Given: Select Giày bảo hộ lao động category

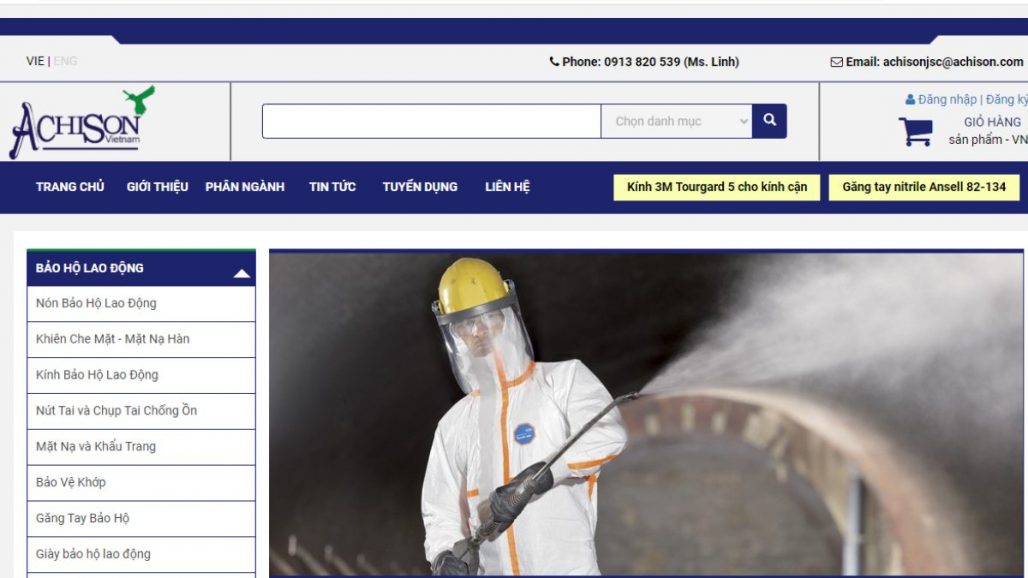Looking at the screenshot, I should tap(141, 554).
